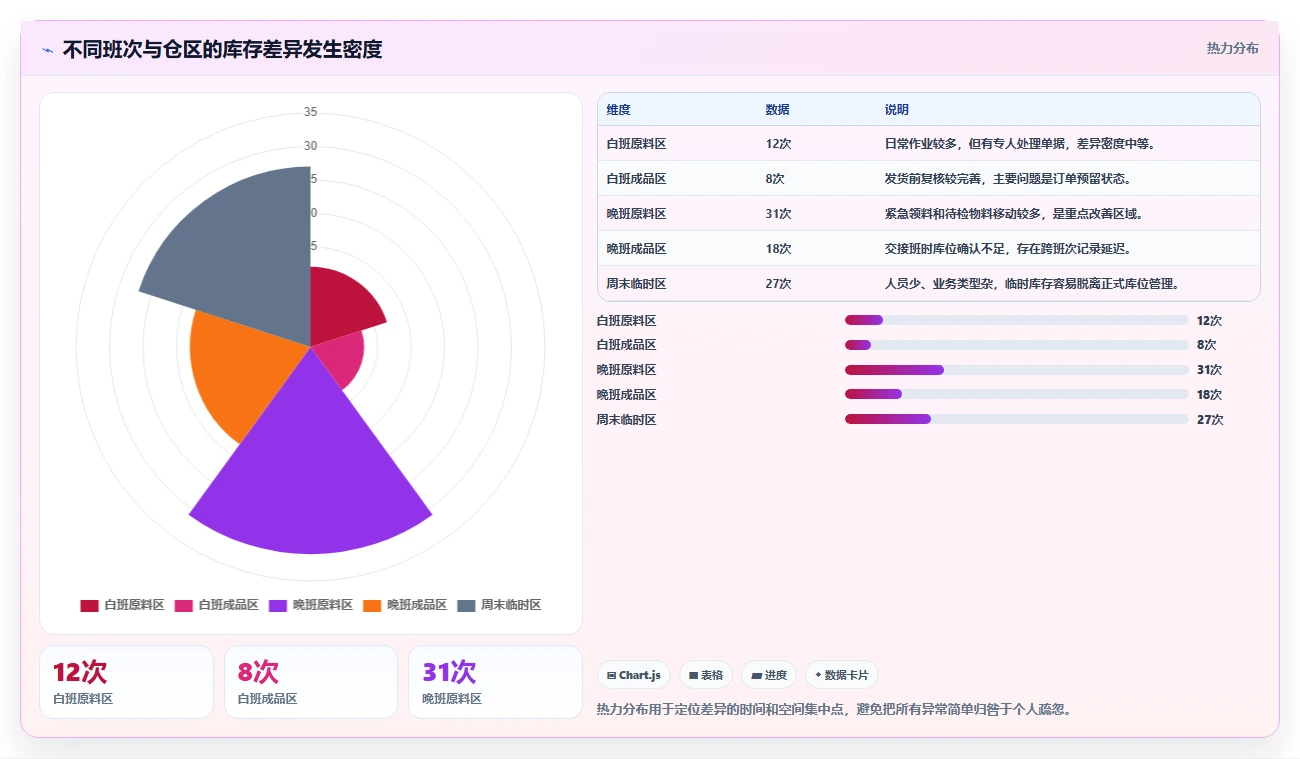The height and width of the screenshot is (759, 1300).
Task: Click the 热力分布 label in header
Action: 1232,48
